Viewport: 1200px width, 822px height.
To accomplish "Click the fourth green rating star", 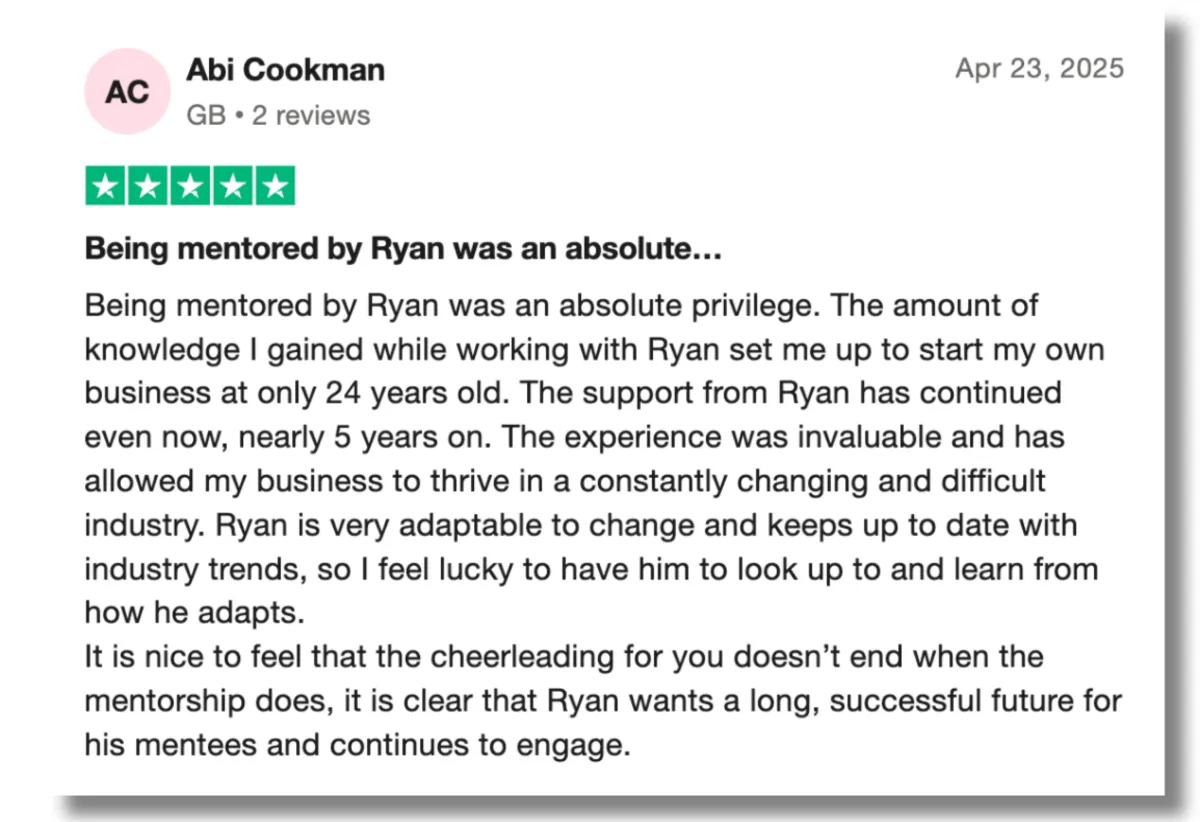I will (233, 186).
